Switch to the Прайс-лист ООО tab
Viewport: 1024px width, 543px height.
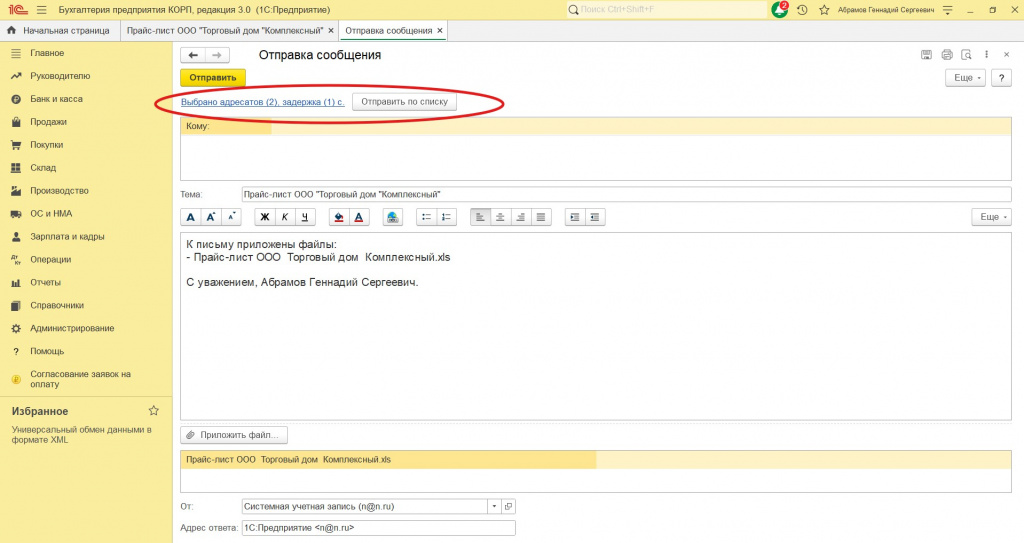(225, 31)
